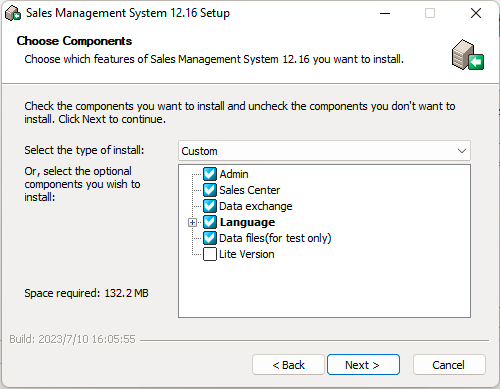Minimize the Setup window
Screen dimensions: 500x389
pos(385,13)
